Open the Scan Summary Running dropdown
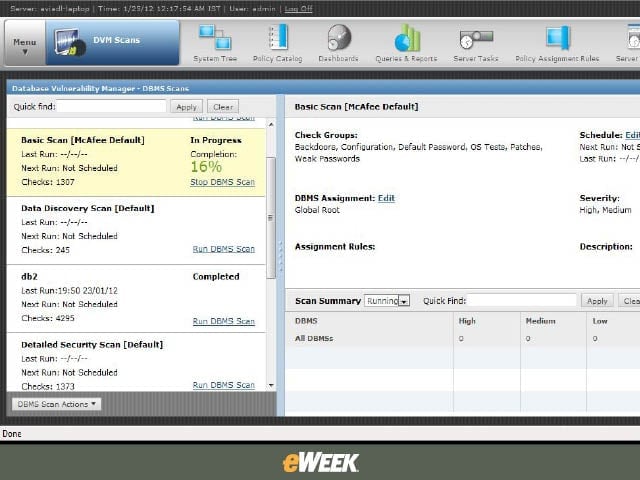Image resolution: width=640 pixels, height=480 pixels. (387, 301)
